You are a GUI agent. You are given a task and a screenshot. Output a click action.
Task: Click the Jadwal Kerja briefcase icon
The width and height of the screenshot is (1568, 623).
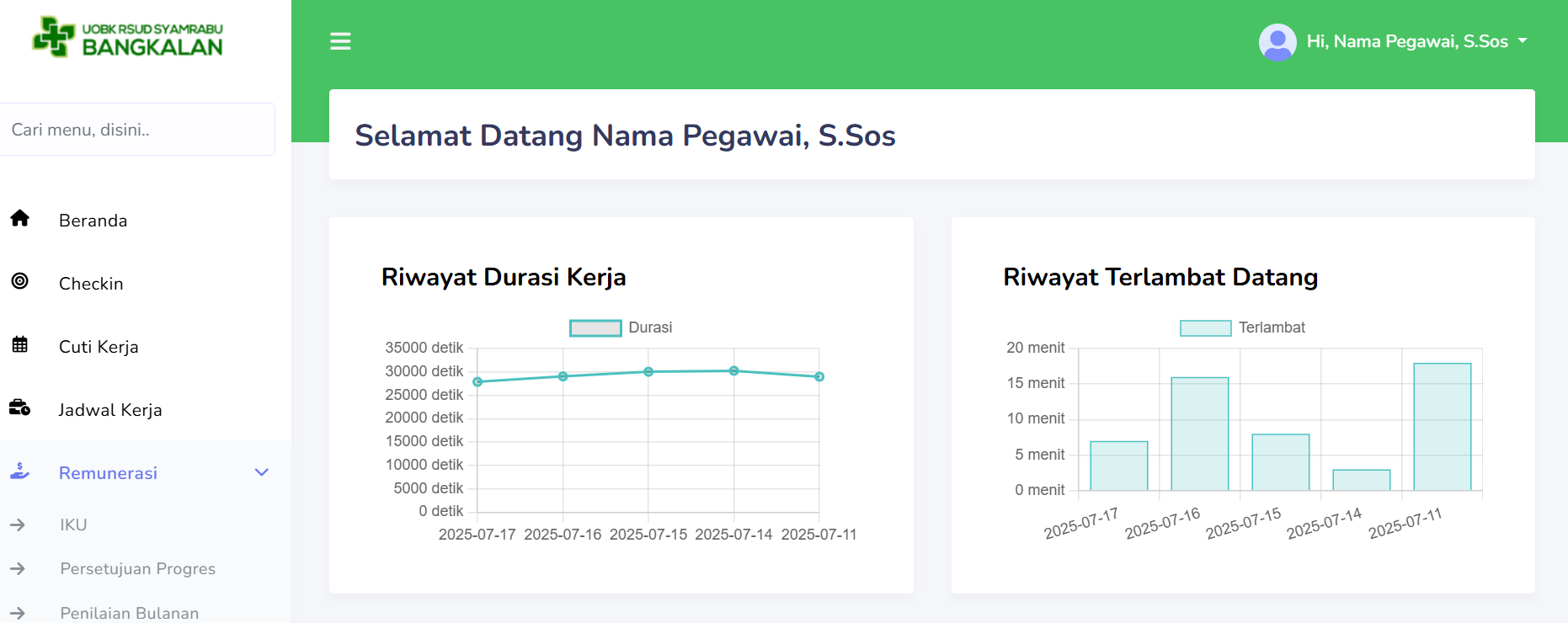(20, 408)
